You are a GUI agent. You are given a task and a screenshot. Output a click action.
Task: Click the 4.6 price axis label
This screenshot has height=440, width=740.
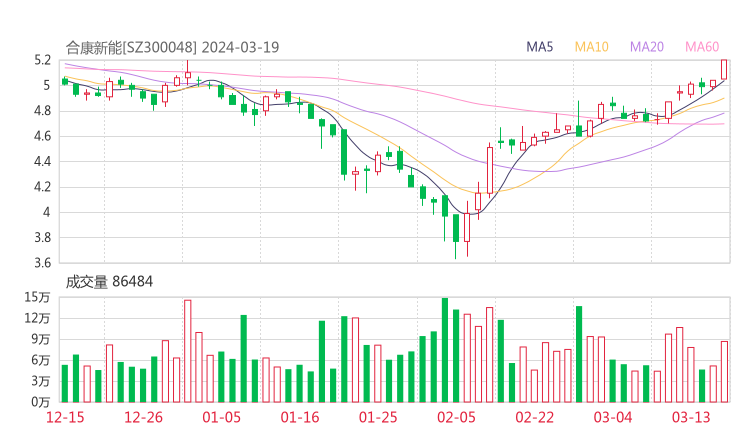42,136
